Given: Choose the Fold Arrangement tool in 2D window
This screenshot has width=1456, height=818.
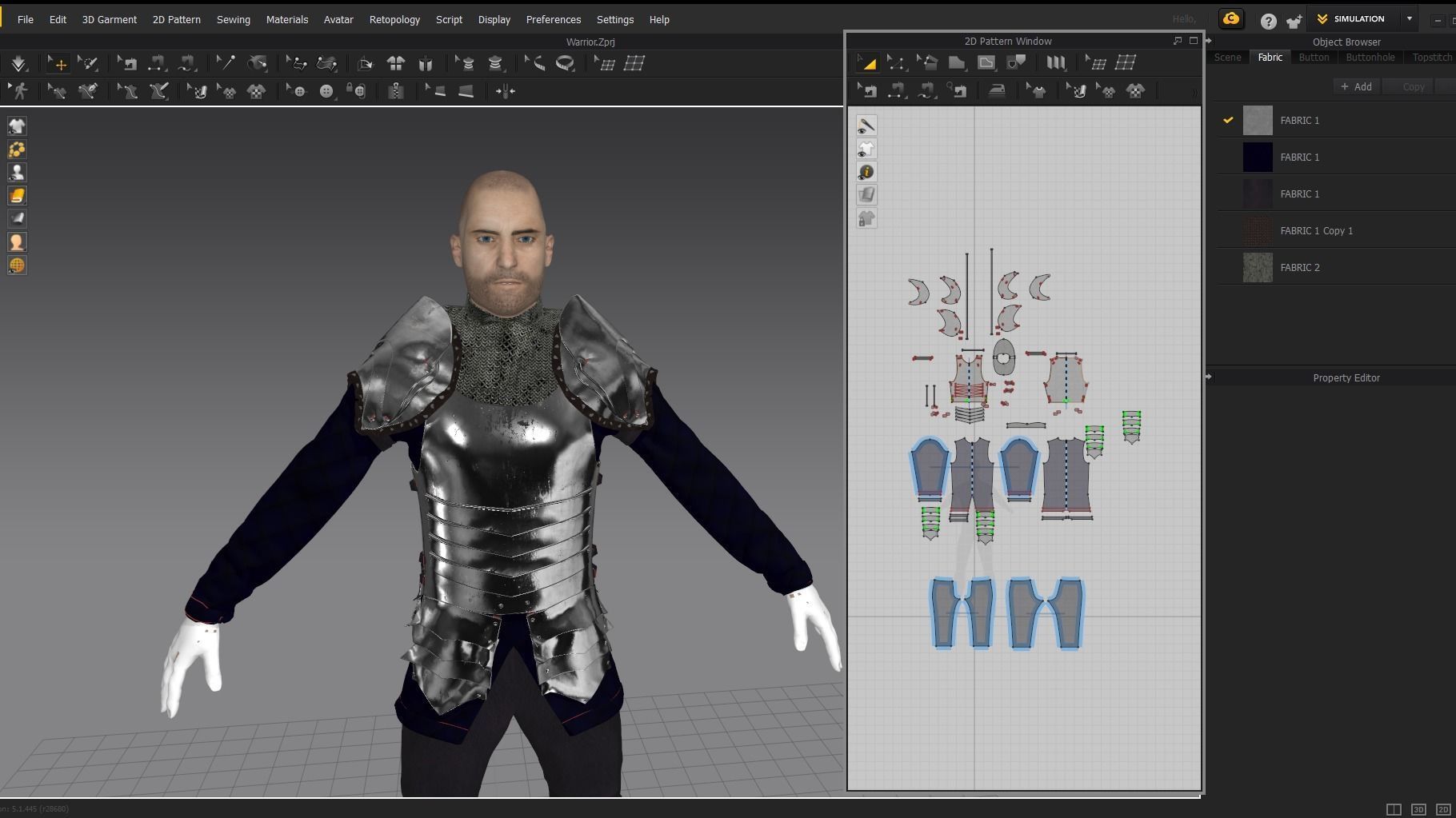Looking at the screenshot, I should tap(1056, 62).
